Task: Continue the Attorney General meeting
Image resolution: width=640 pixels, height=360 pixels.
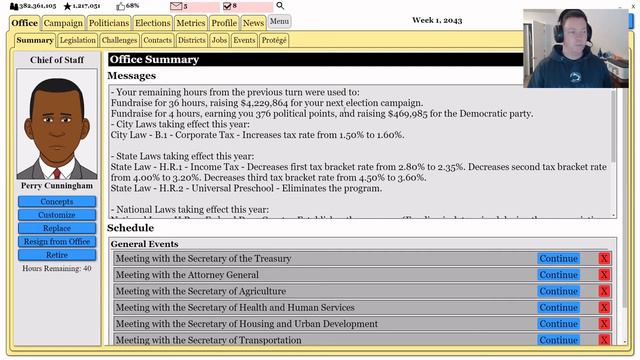Action: (x=558, y=275)
